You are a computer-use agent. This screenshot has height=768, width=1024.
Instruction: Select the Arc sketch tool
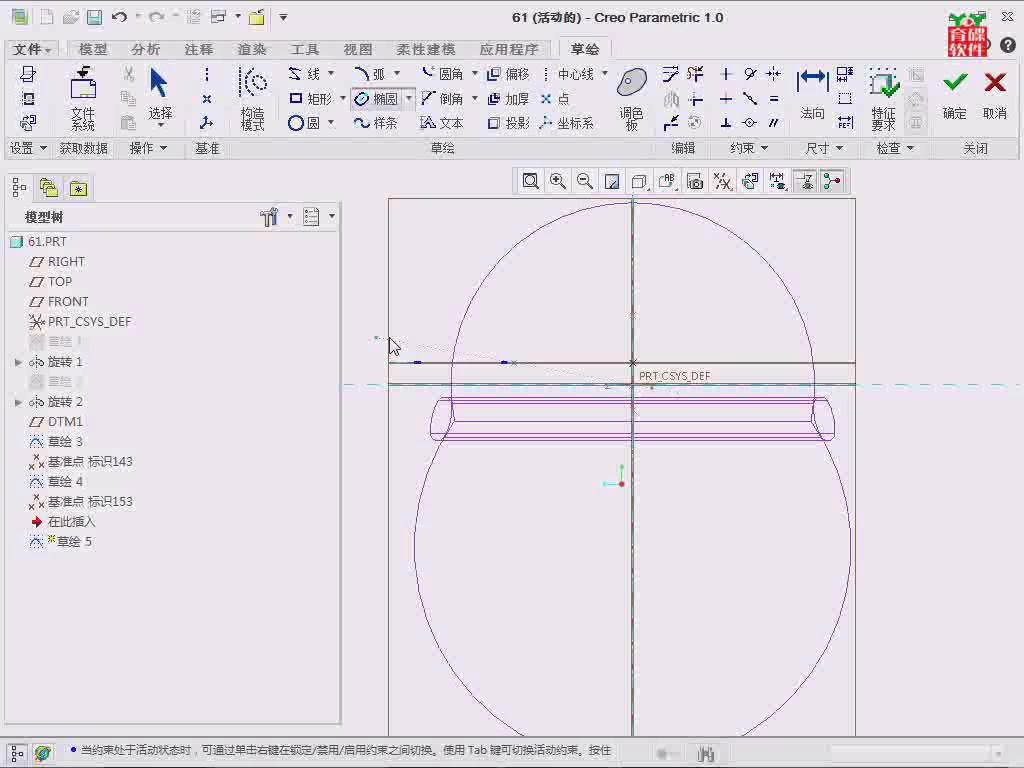tap(370, 74)
